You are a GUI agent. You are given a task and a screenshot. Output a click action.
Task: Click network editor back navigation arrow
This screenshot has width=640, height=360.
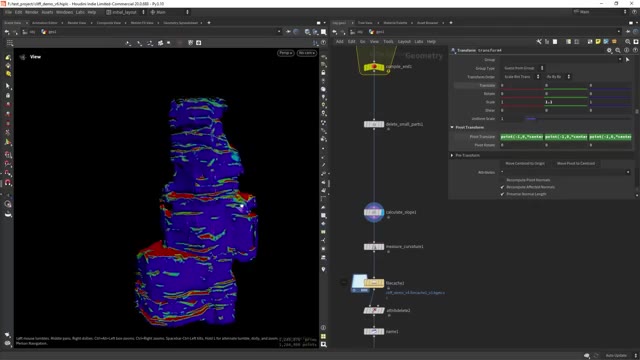coord(335,32)
